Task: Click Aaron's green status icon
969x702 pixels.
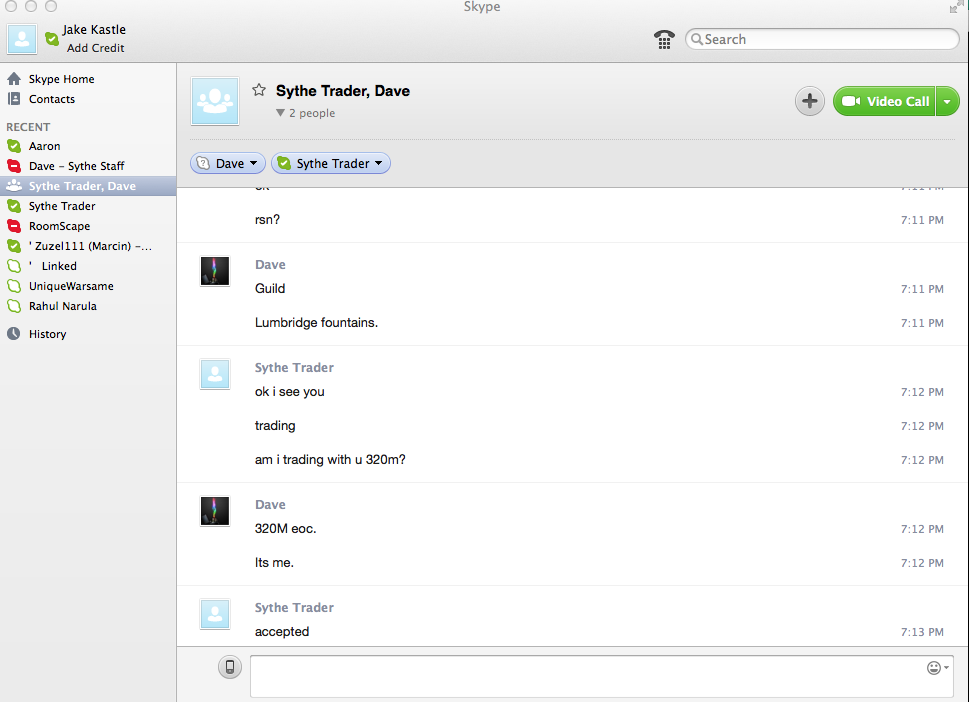Action: click(x=14, y=146)
